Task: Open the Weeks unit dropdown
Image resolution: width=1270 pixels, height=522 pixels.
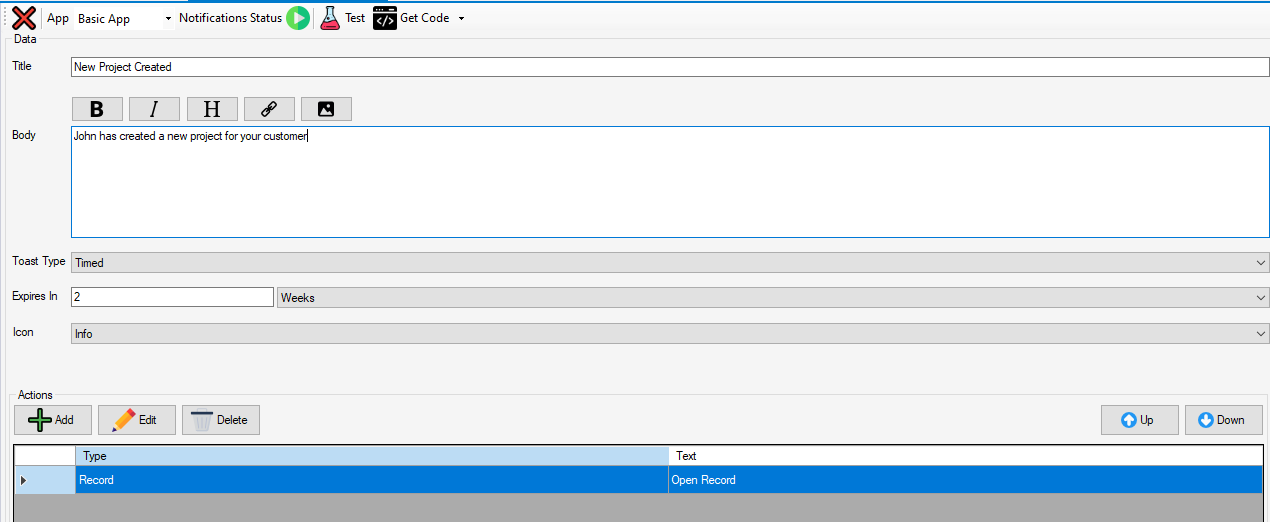Action: [773, 297]
